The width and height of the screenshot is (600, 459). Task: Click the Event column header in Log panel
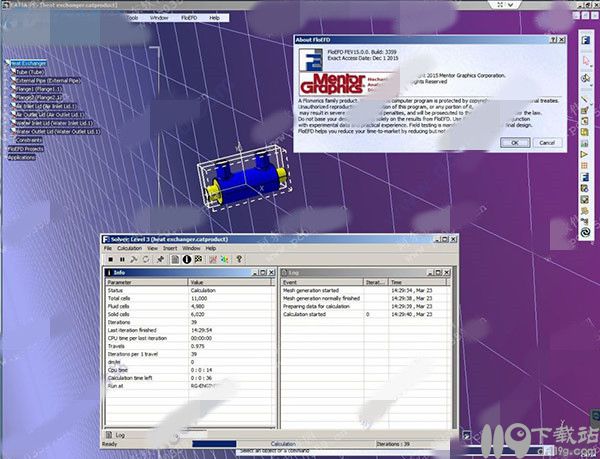(322, 282)
